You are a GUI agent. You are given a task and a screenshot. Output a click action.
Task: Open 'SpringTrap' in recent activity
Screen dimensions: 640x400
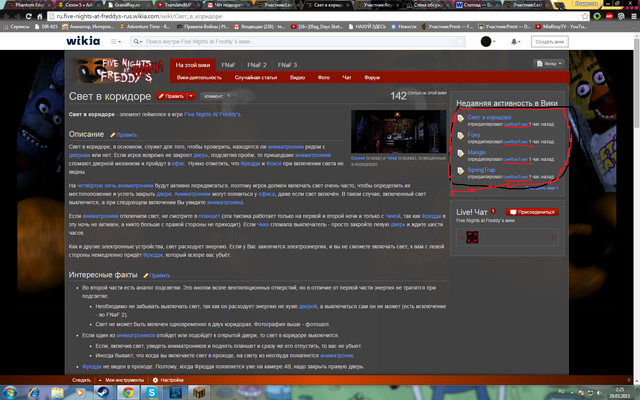click(481, 170)
